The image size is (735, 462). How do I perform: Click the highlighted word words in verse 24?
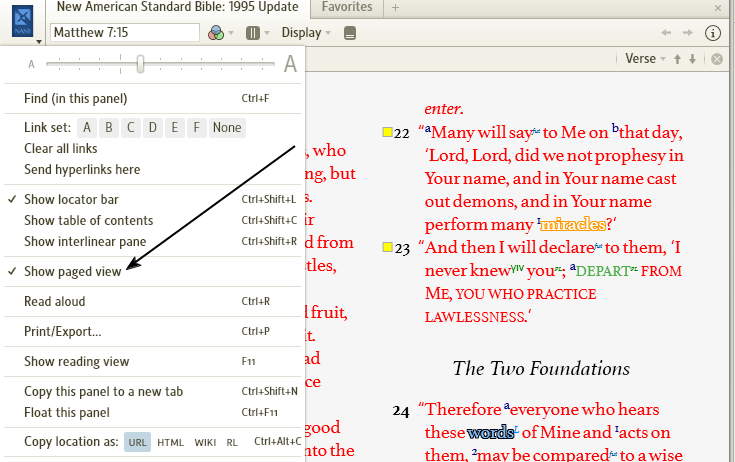[491, 432]
